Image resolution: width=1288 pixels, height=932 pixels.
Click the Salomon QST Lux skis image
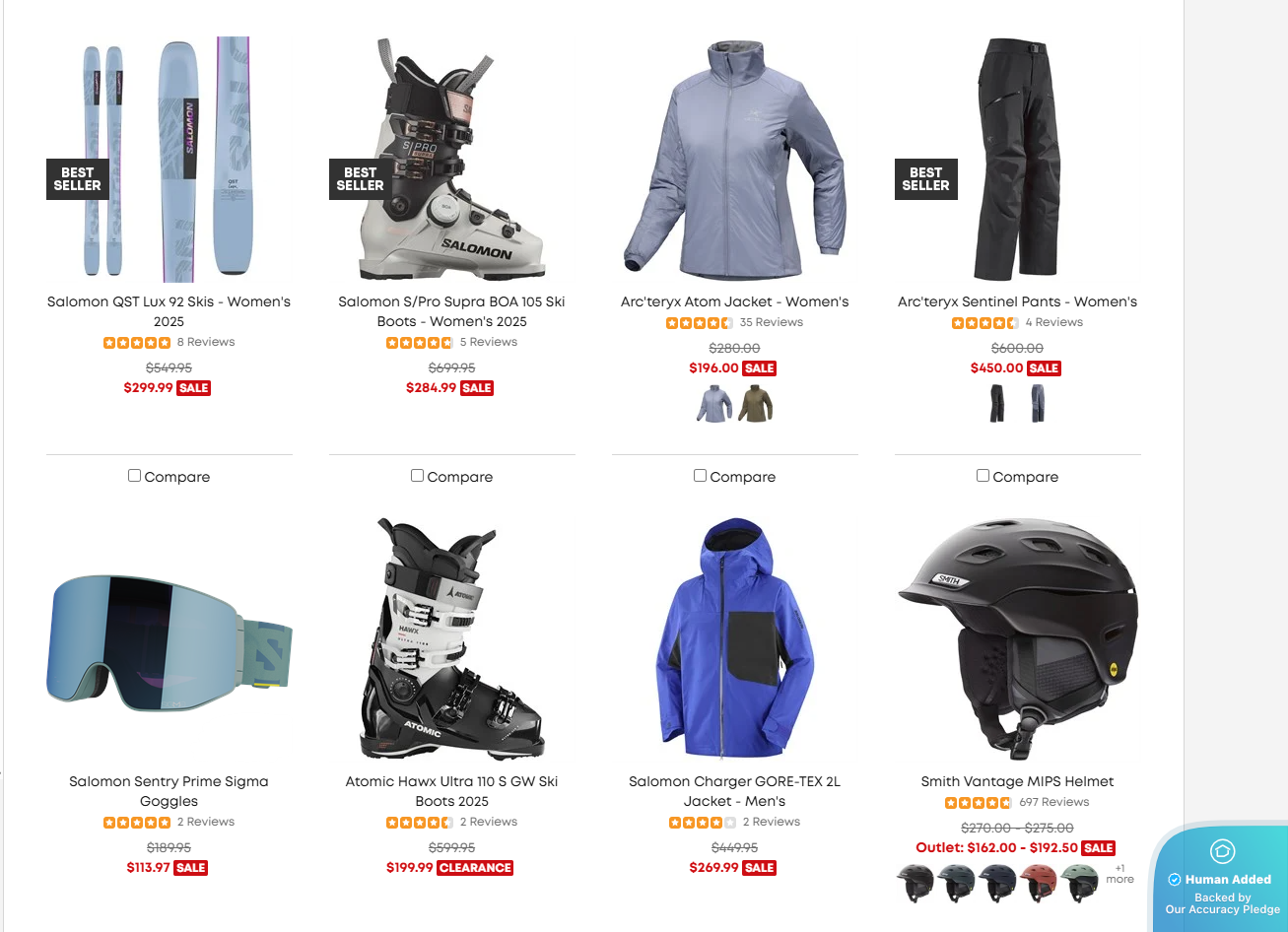pyautogui.click(x=169, y=160)
